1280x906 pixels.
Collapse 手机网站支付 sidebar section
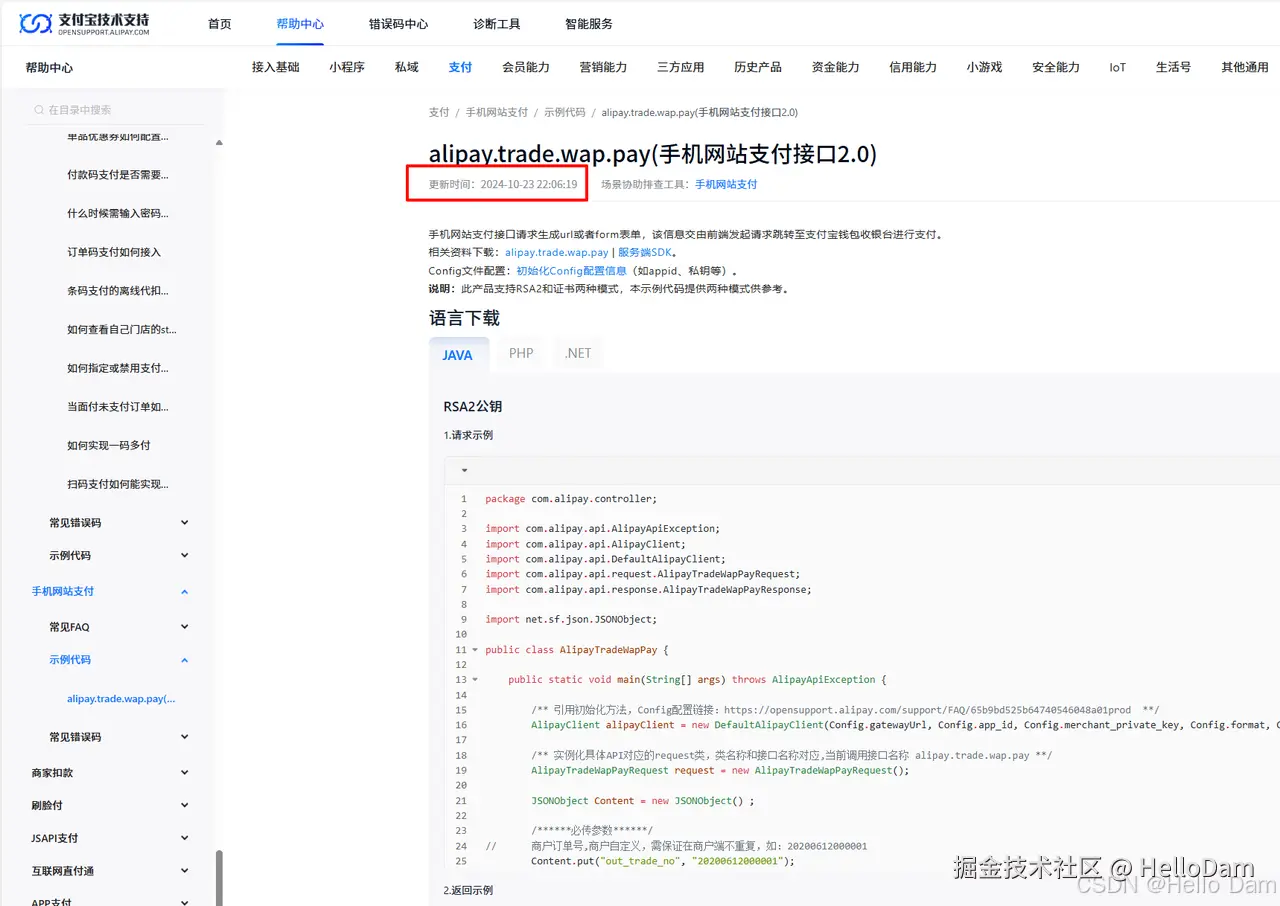pos(185,591)
